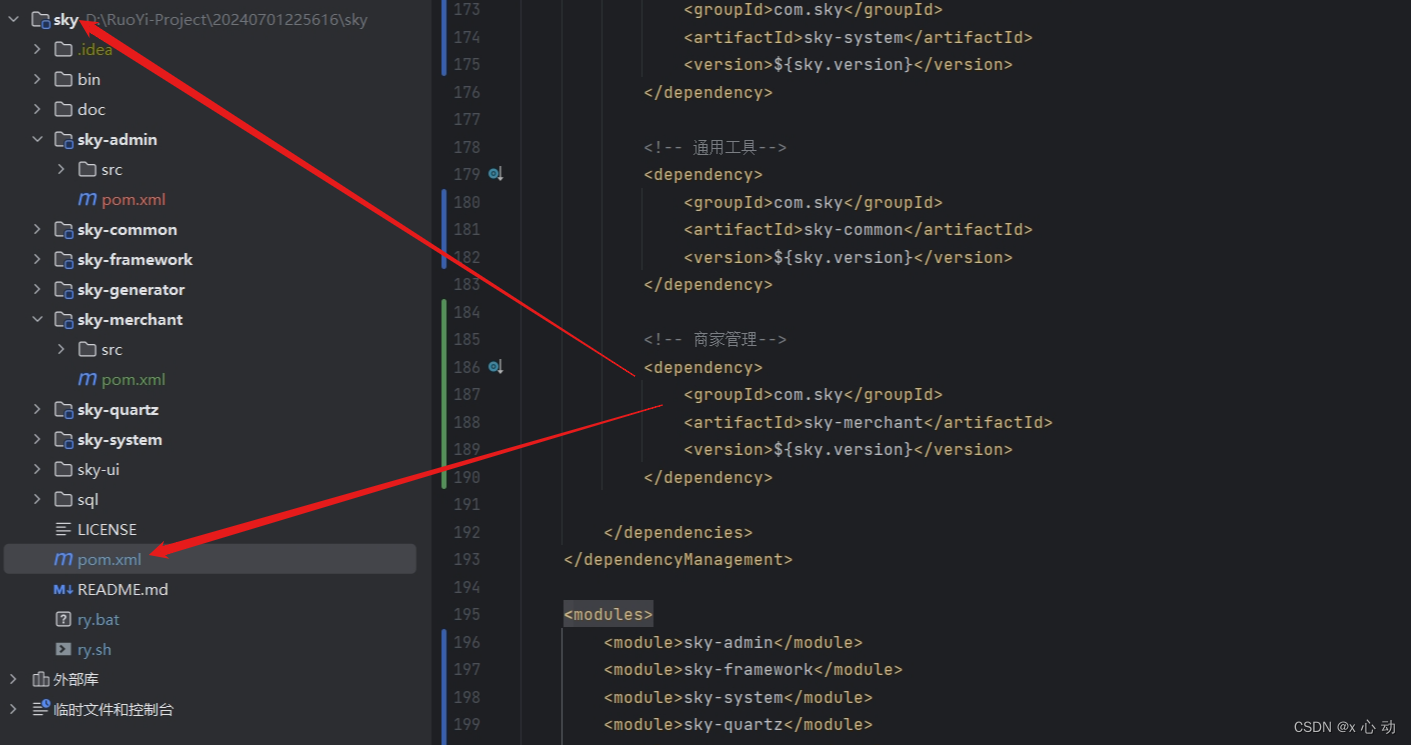Expand the src folder under sky-admin

tap(61, 170)
